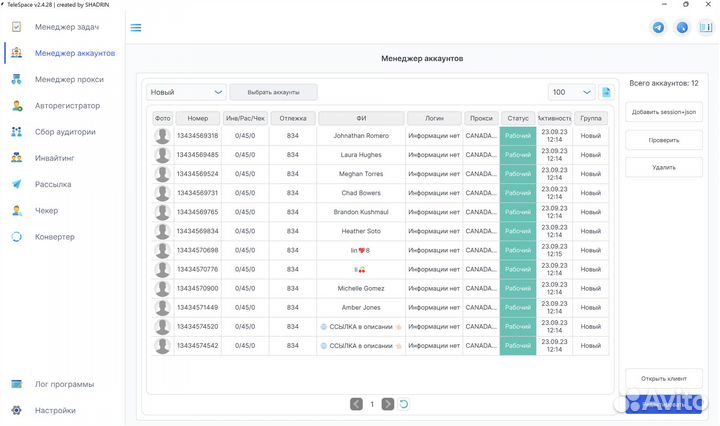Go to next page arrow
Viewport: 720px width, 426px height.
tap(388, 404)
